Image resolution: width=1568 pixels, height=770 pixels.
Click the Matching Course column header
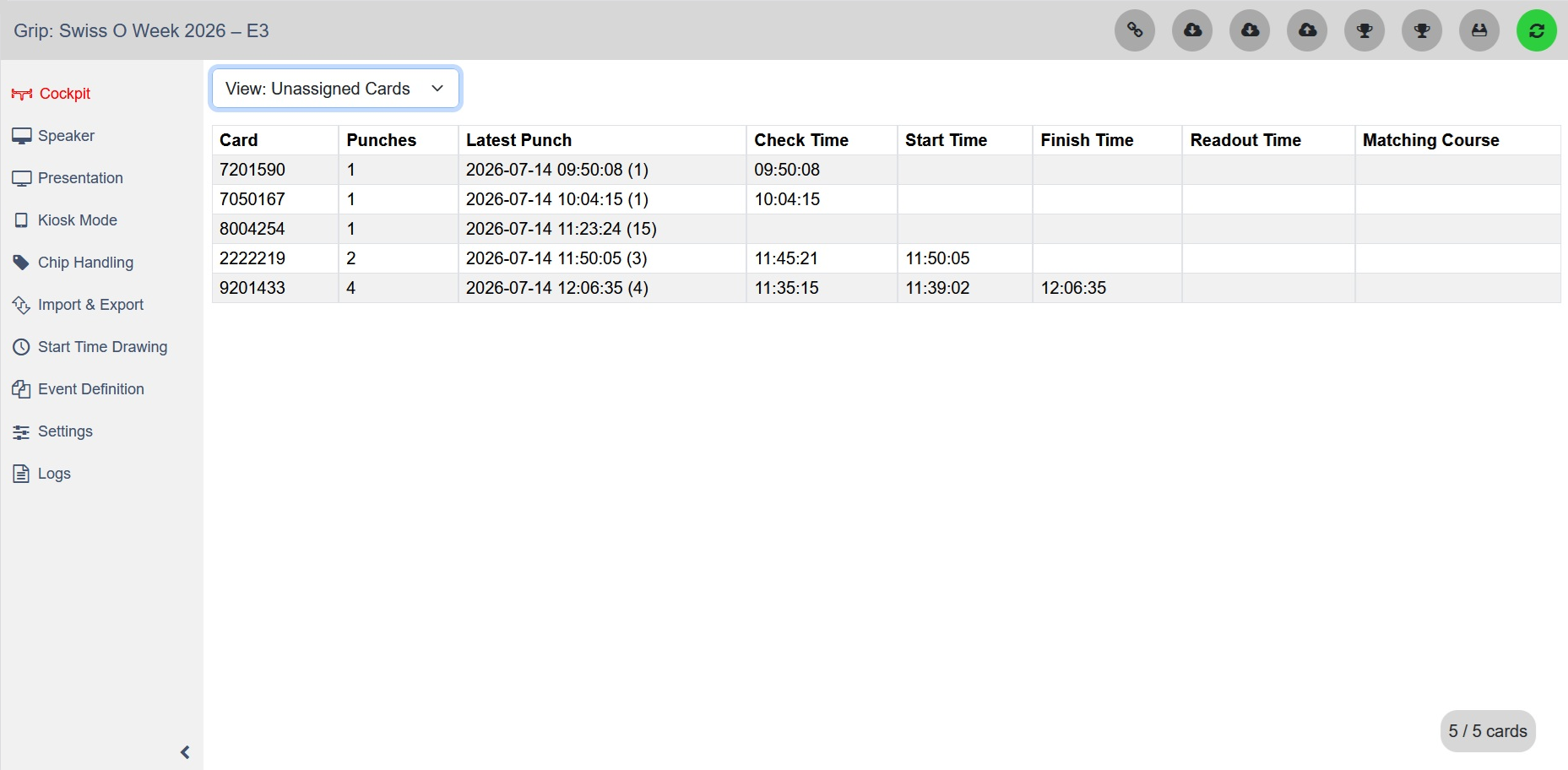[x=1458, y=140]
